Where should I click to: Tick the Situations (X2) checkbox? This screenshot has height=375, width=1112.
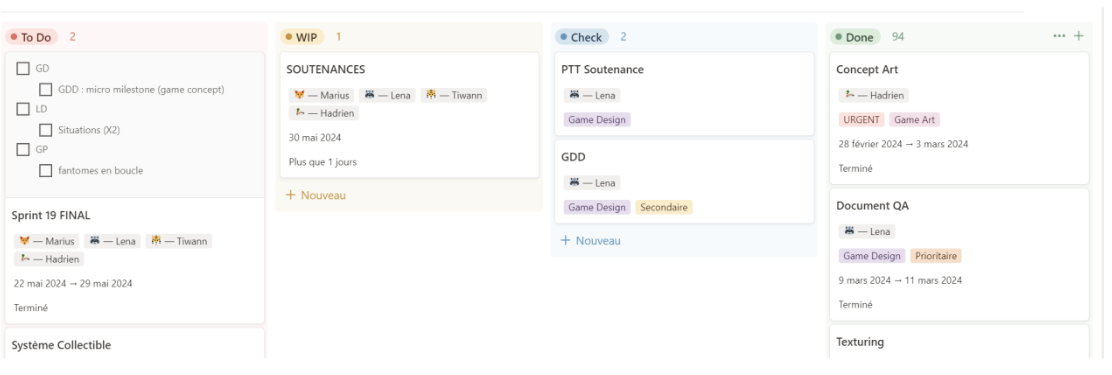point(45,130)
